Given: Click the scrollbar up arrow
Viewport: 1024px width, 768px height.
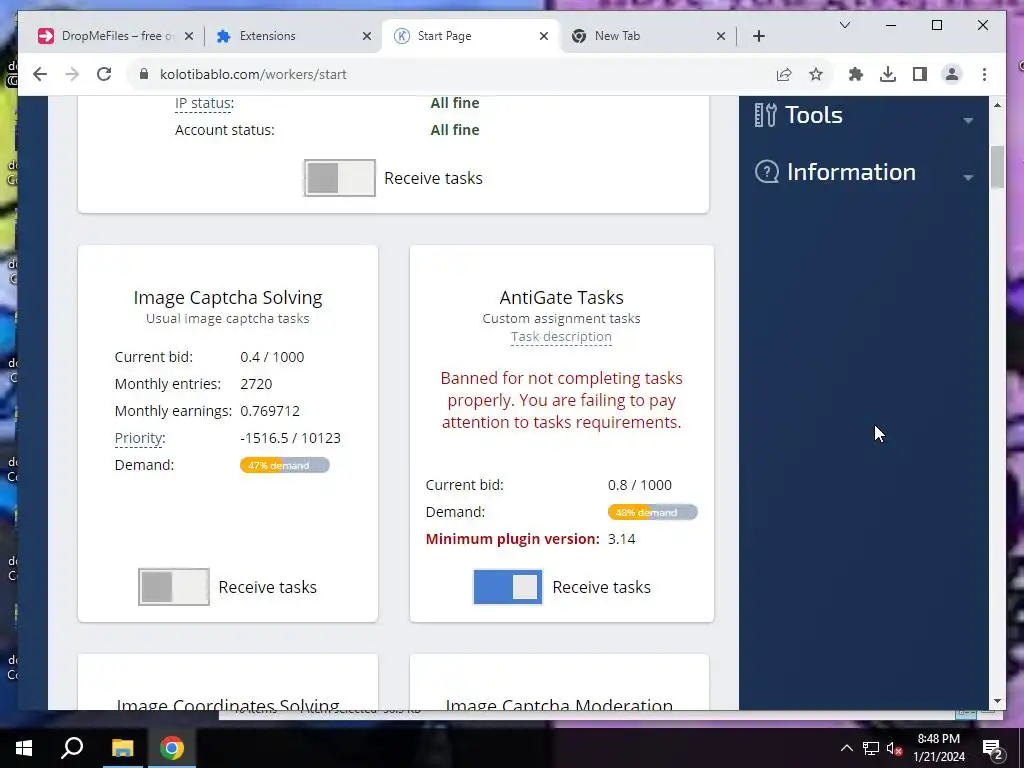Looking at the screenshot, I should (x=997, y=105).
